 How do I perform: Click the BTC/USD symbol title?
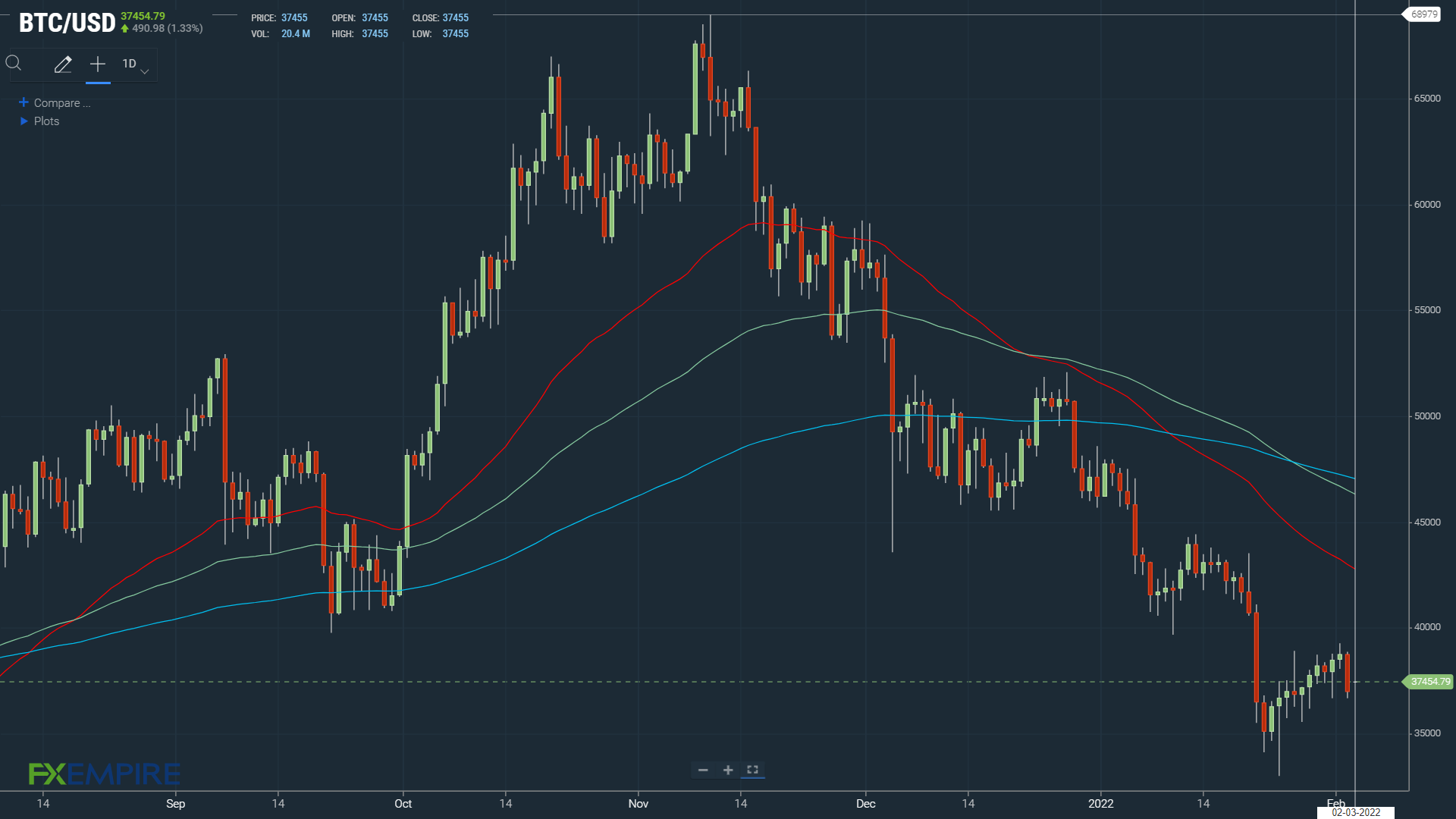pyautogui.click(x=67, y=23)
